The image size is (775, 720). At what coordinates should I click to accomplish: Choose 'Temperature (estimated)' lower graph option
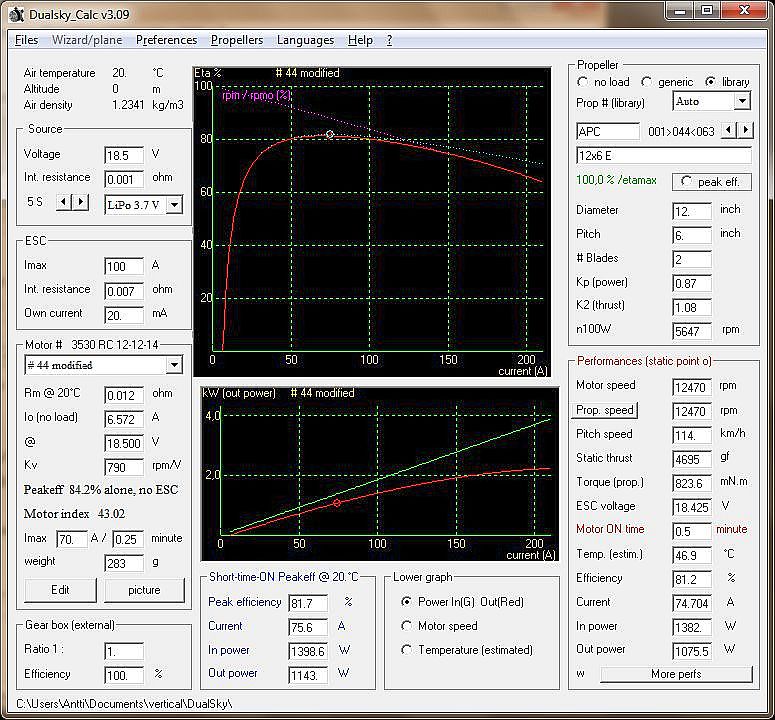coord(406,650)
